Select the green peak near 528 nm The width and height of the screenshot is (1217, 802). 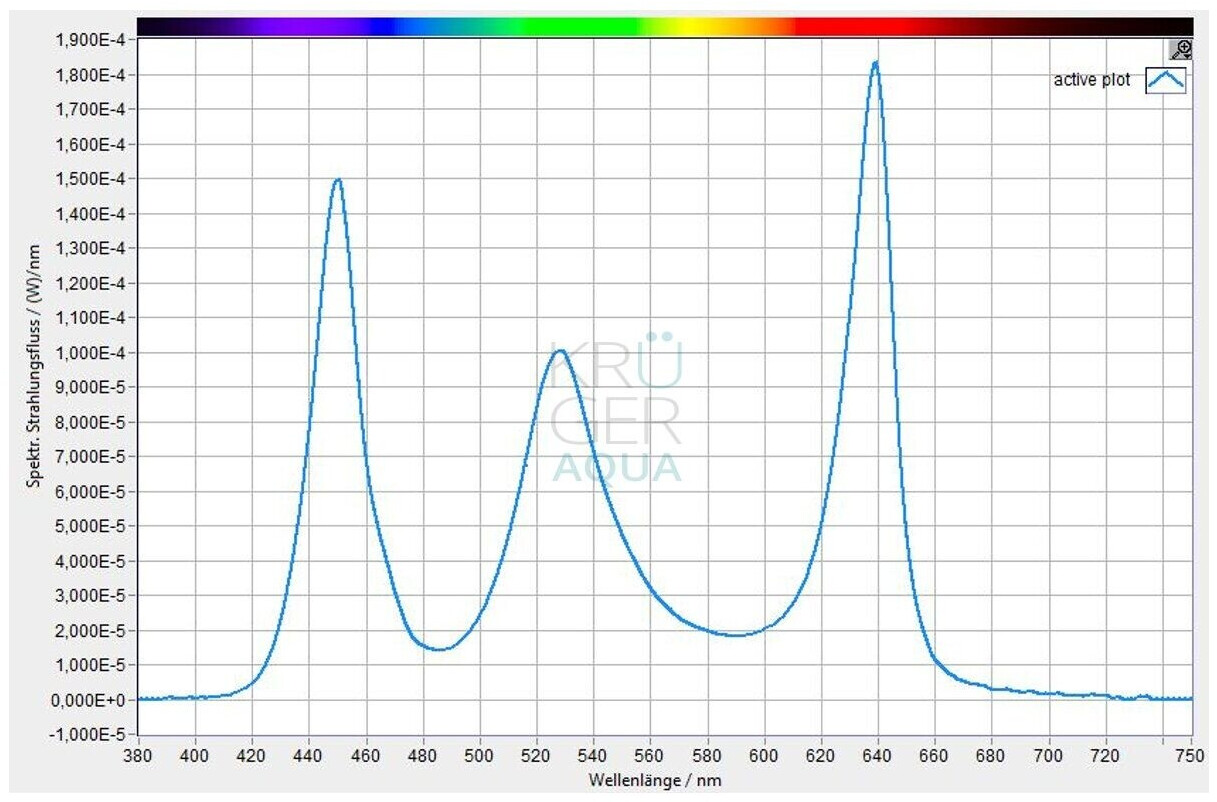560,351
